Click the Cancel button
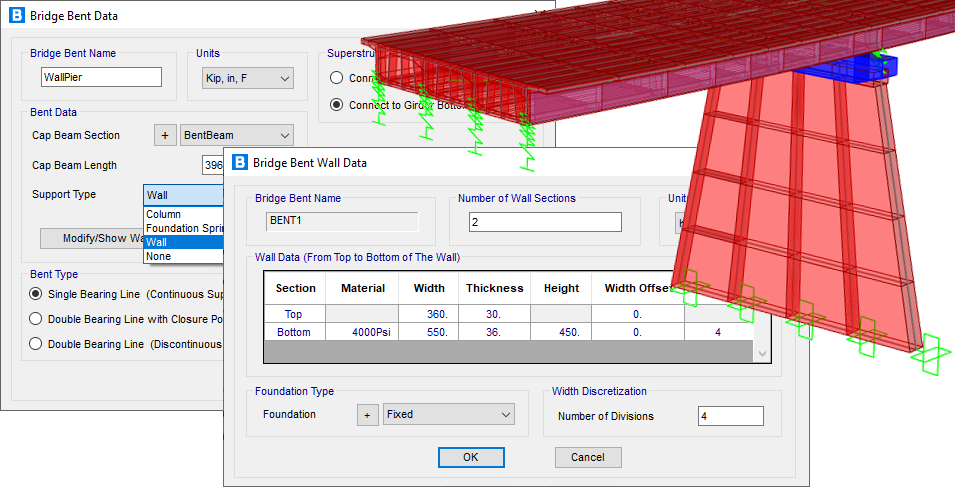This screenshot has height=487, width=955. [x=588, y=457]
